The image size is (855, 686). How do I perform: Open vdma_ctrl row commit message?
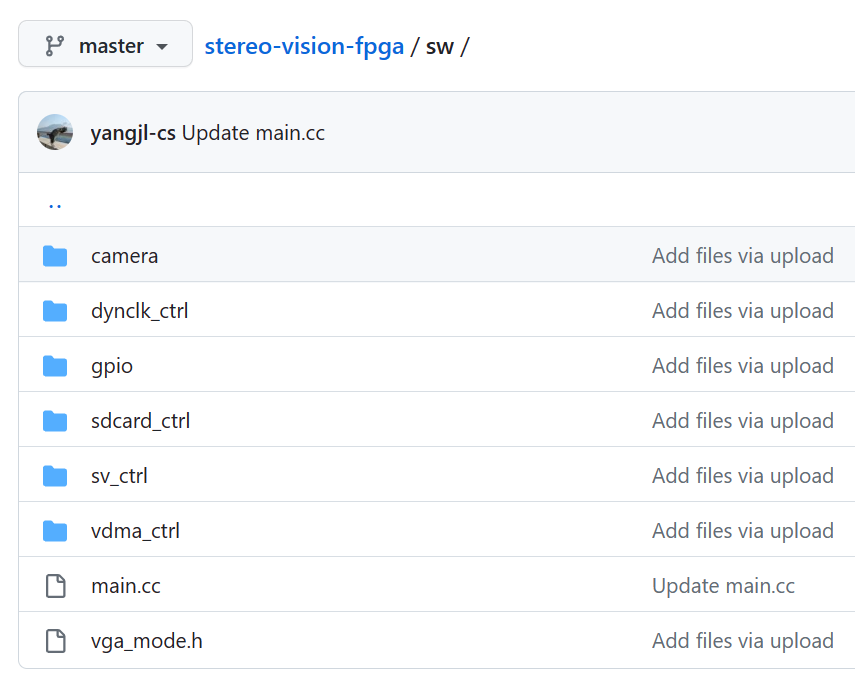tap(743, 531)
